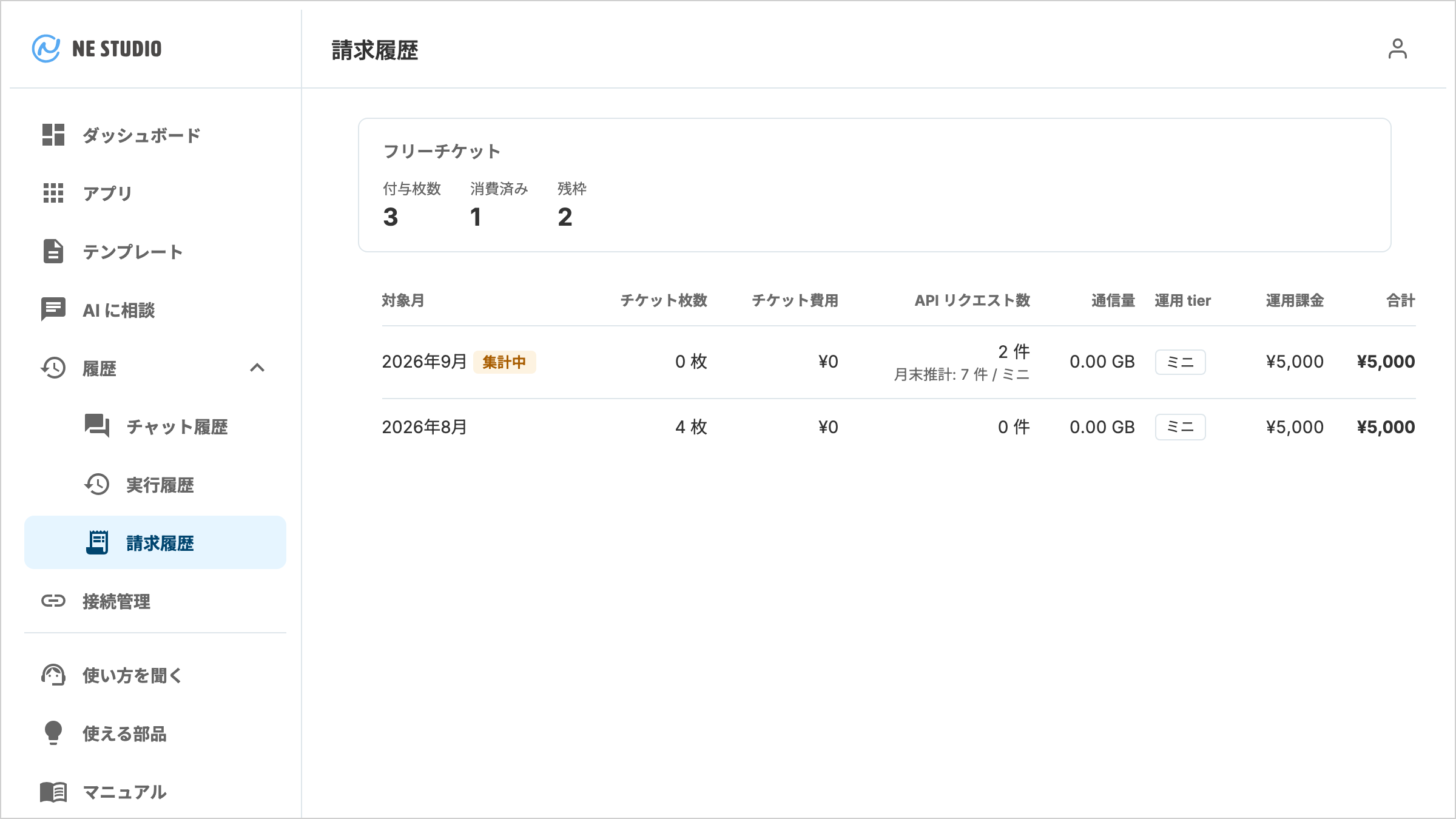
Task: Open テンプレート menu item
Action: [x=155, y=251]
